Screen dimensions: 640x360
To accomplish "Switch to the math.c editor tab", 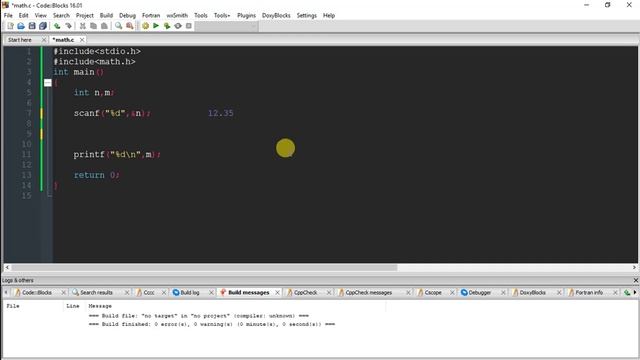I will click(63, 40).
